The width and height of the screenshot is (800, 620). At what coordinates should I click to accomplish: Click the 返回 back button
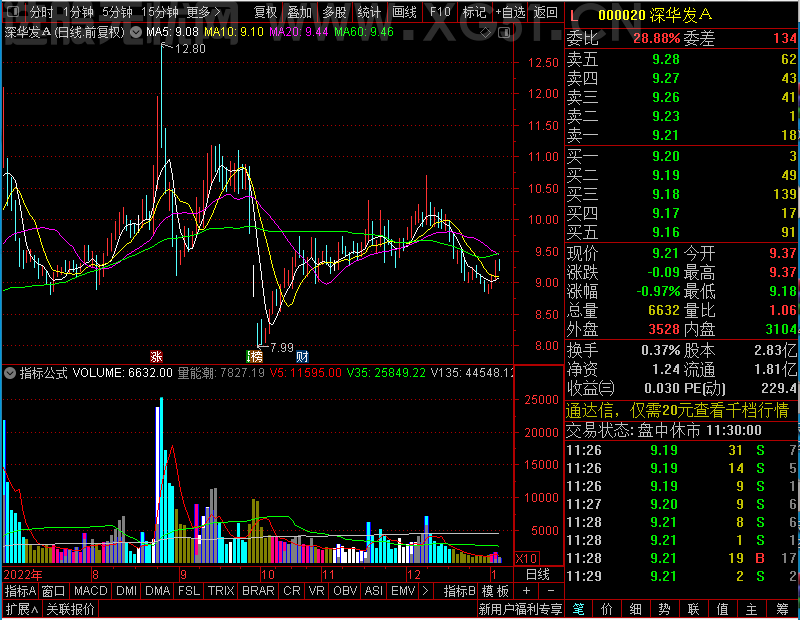(545, 12)
